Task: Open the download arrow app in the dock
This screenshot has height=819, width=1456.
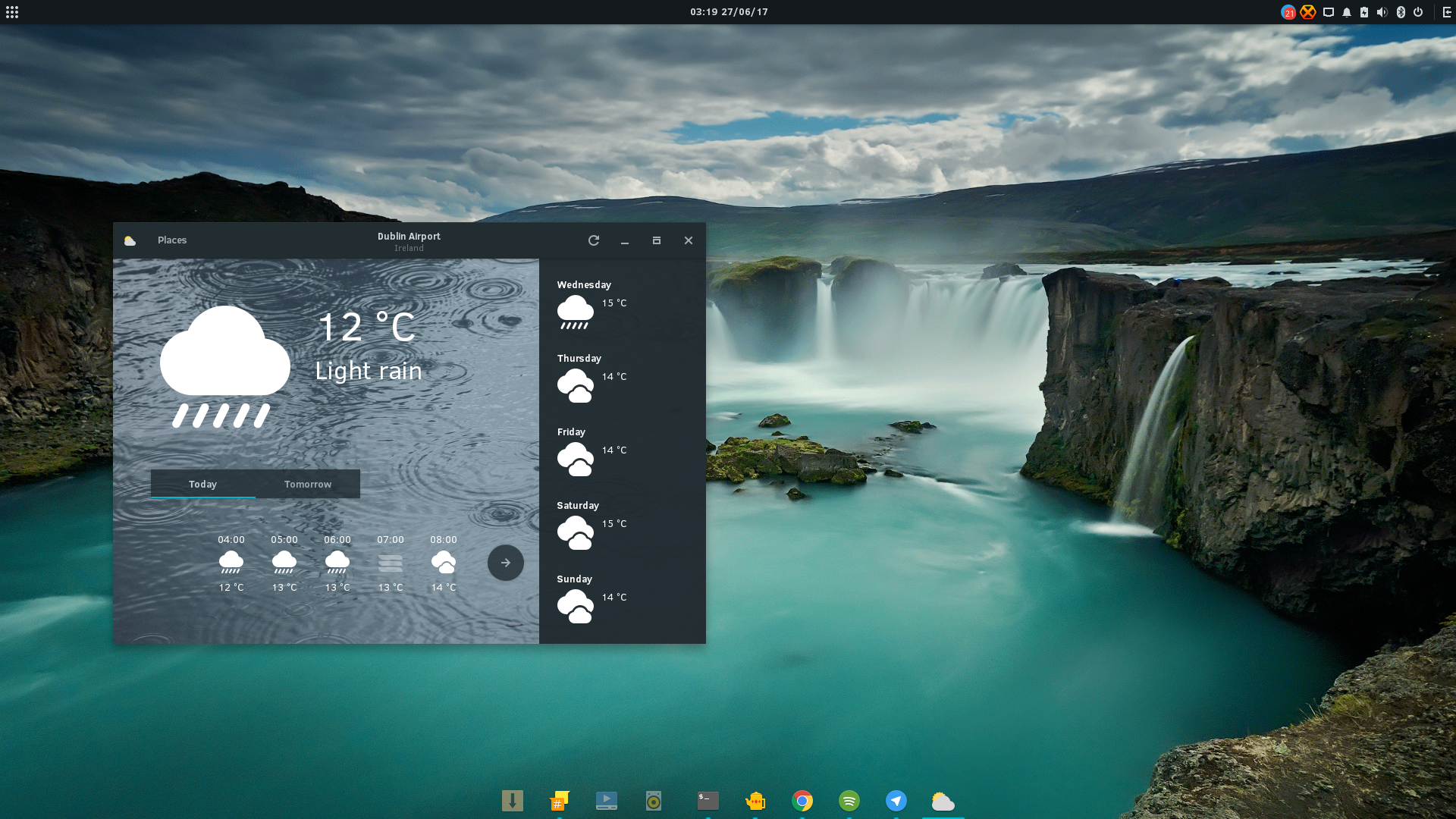Action: click(x=513, y=801)
